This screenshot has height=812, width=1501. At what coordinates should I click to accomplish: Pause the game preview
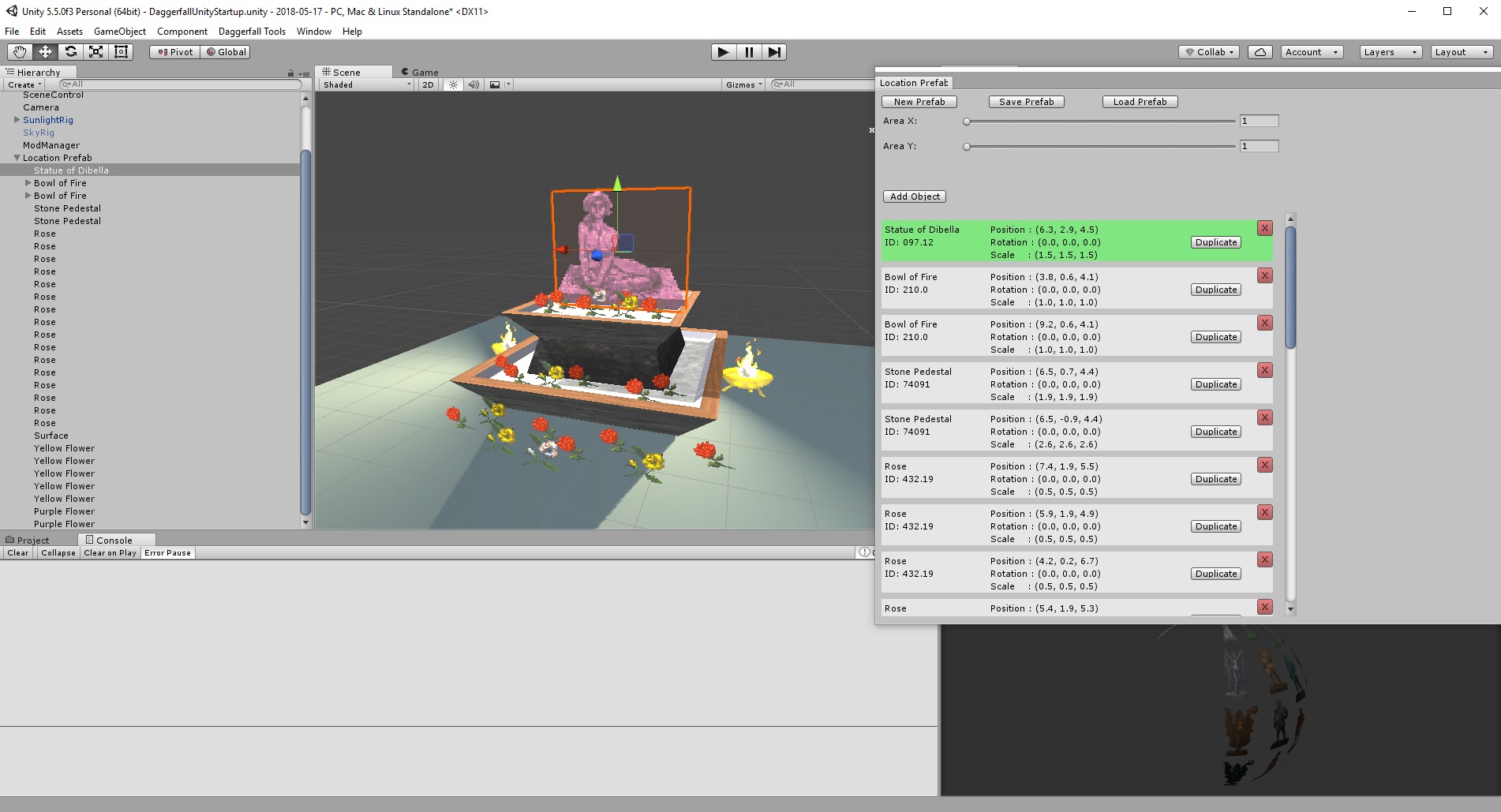pyautogui.click(x=749, y=52)
